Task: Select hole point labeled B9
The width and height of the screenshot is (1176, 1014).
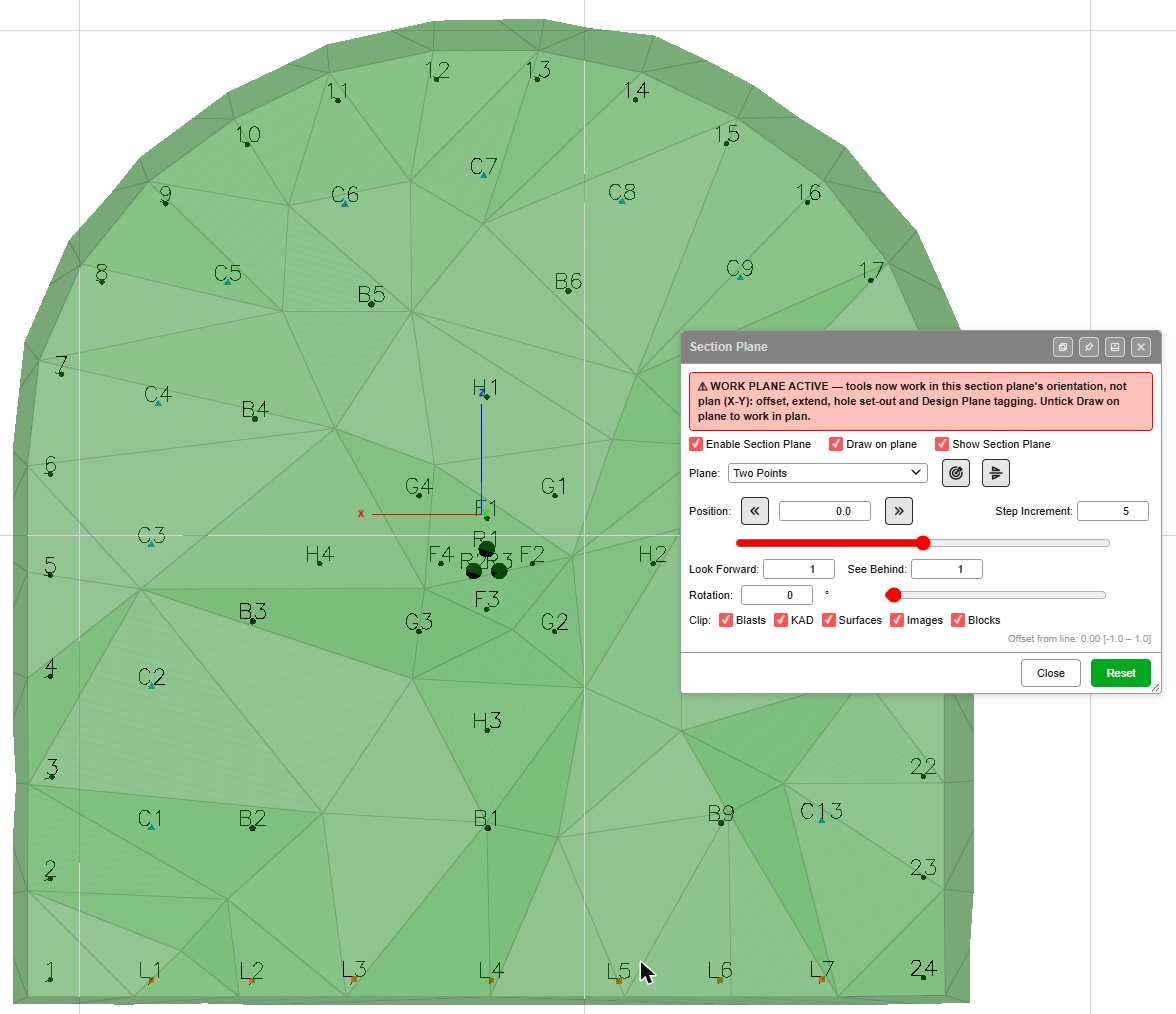Action: [x=722, y=823]
